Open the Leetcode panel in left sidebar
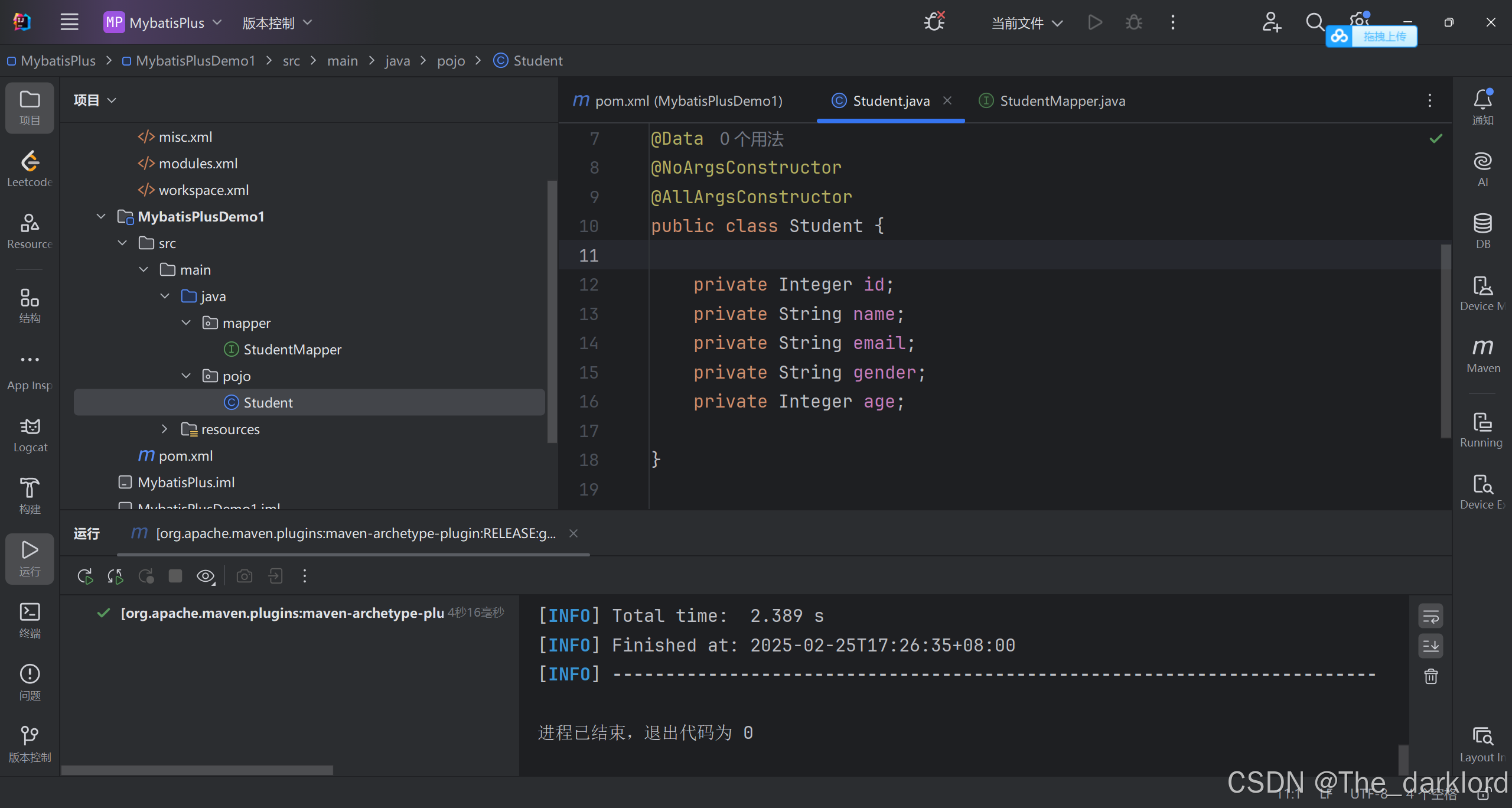The height and width of the screenshot is (808, 1512). click(29, 167)
